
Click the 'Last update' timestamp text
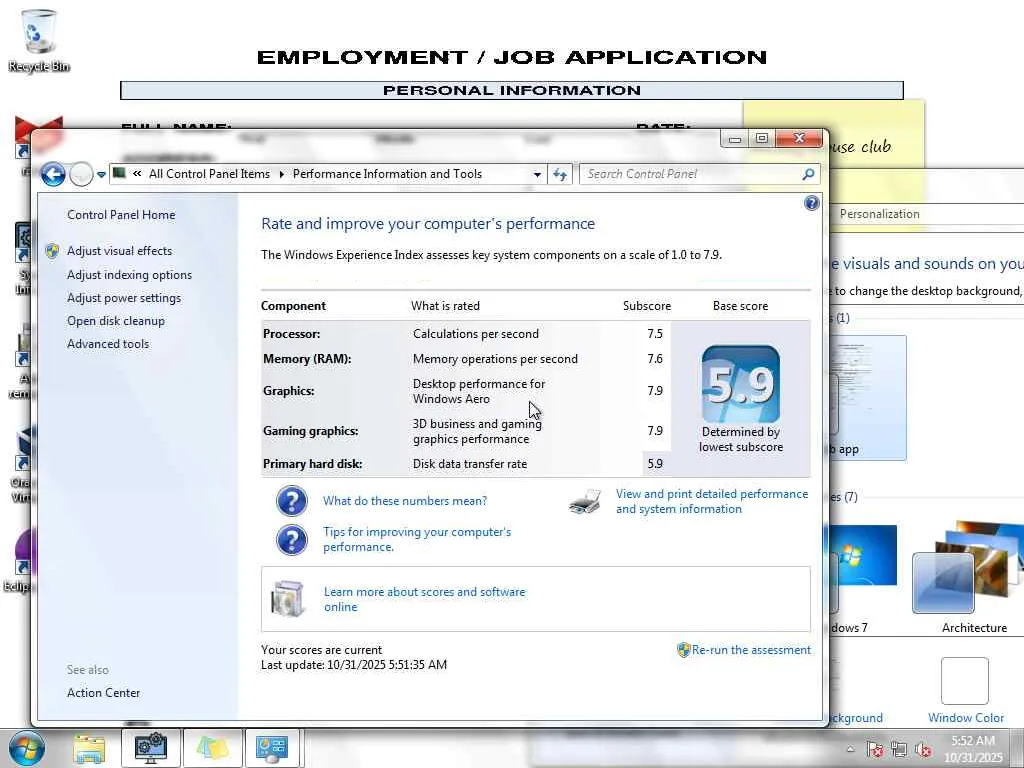pos(354,665)
